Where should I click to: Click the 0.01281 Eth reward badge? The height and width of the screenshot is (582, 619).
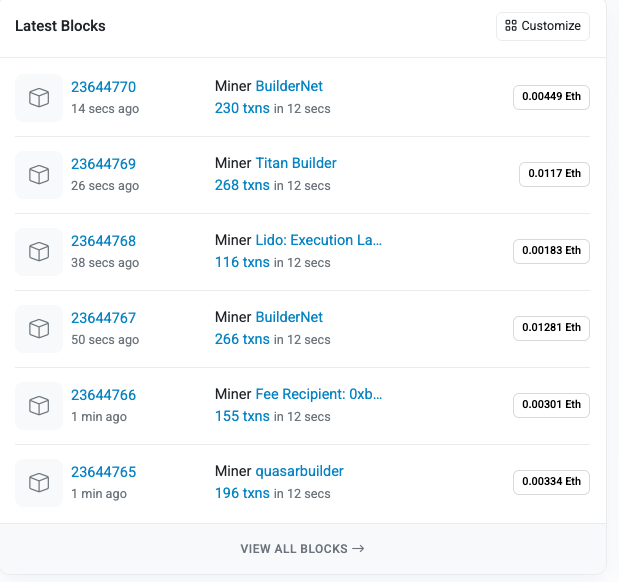point(551,328)
